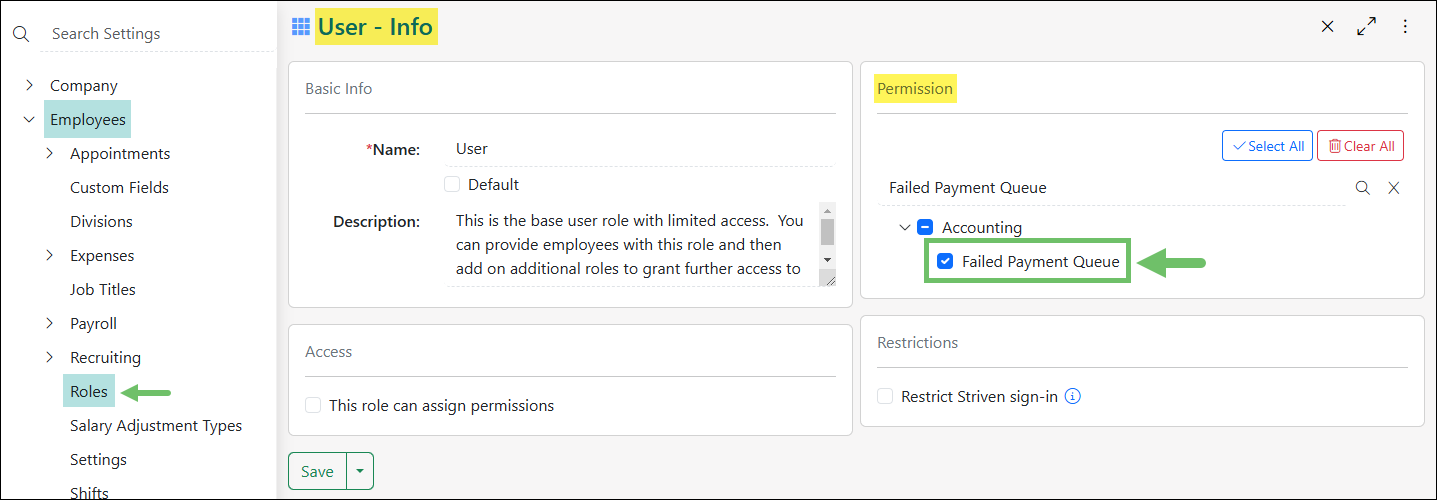
Task: Expand the panel with the diagonal arrows icon
Action: [1366, 27]
